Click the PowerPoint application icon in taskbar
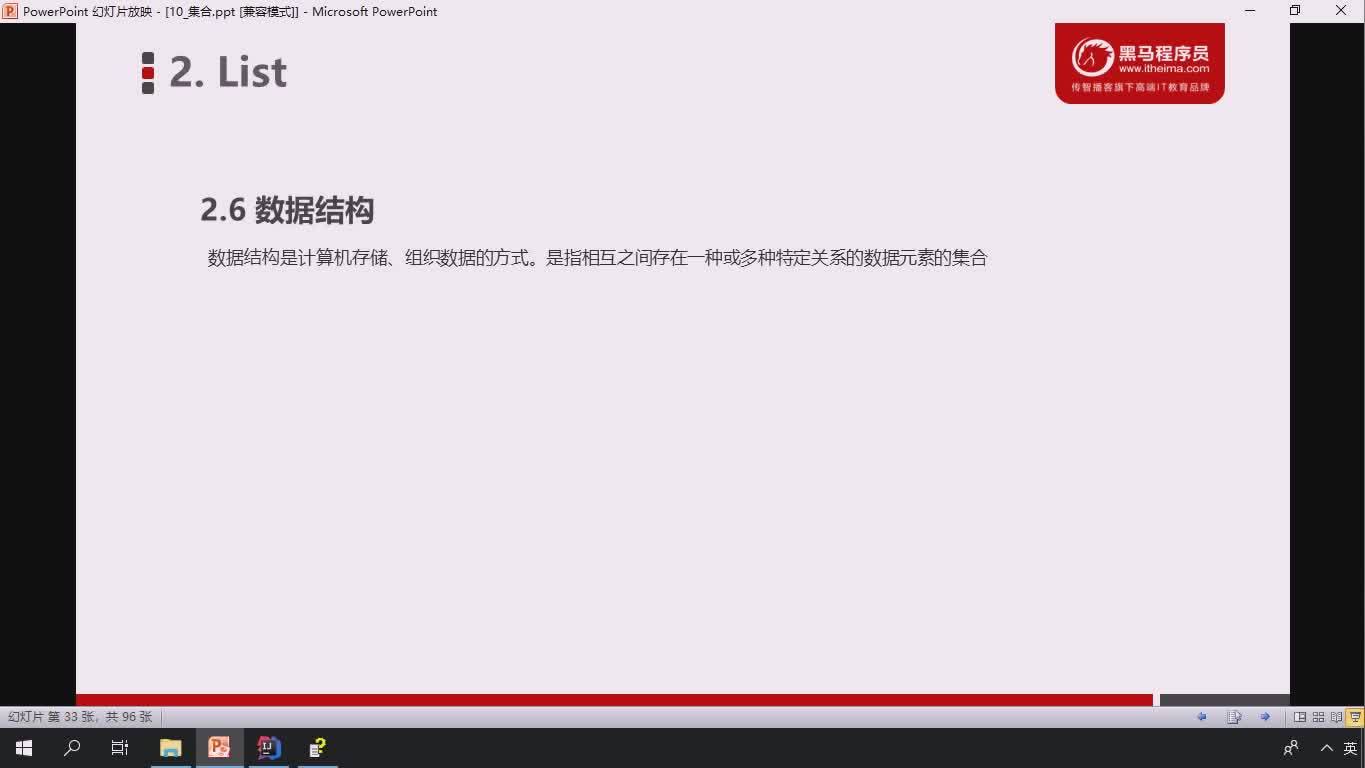 point(219,747)
